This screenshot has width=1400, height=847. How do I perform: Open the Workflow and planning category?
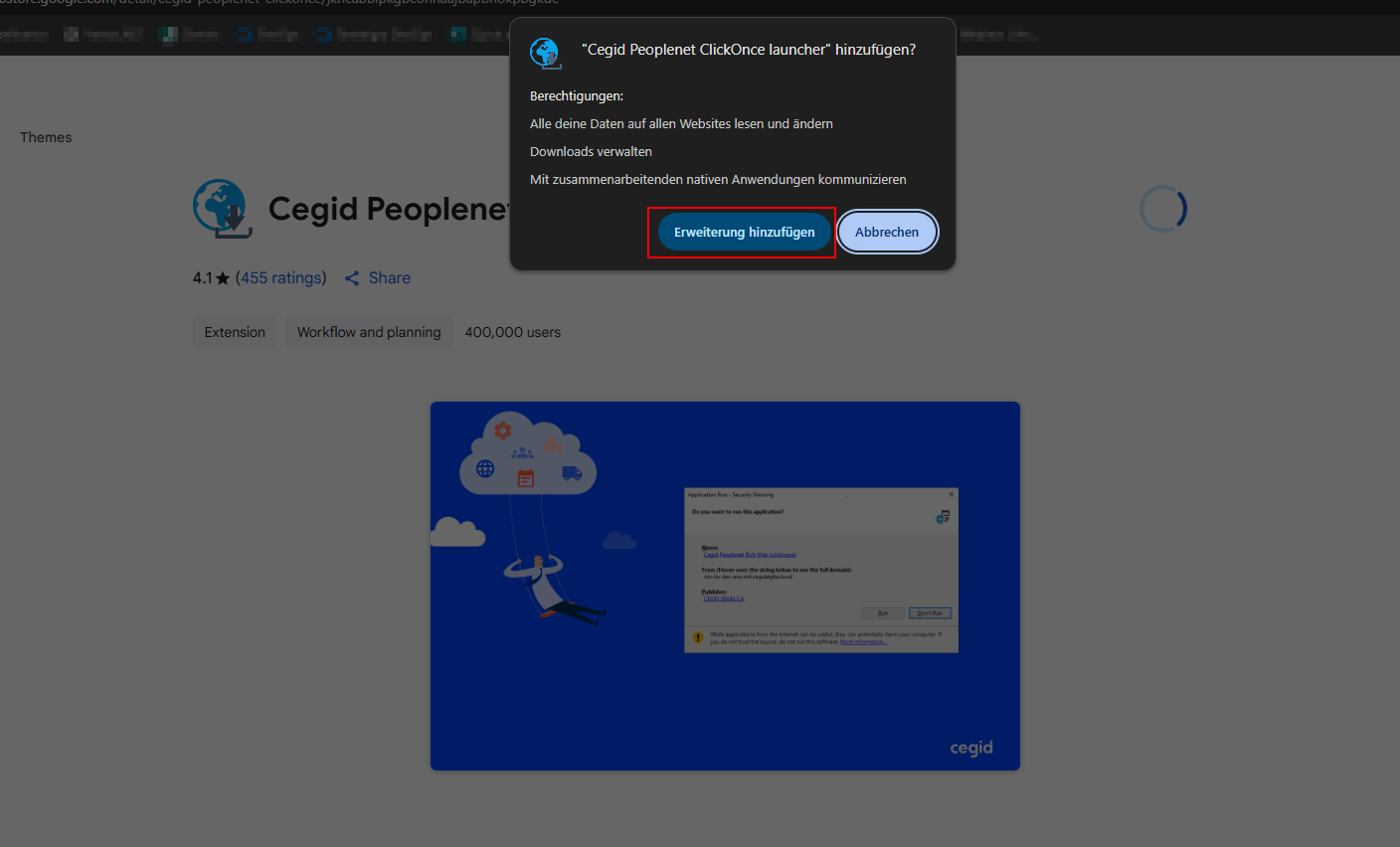click(x=369, y=332)
